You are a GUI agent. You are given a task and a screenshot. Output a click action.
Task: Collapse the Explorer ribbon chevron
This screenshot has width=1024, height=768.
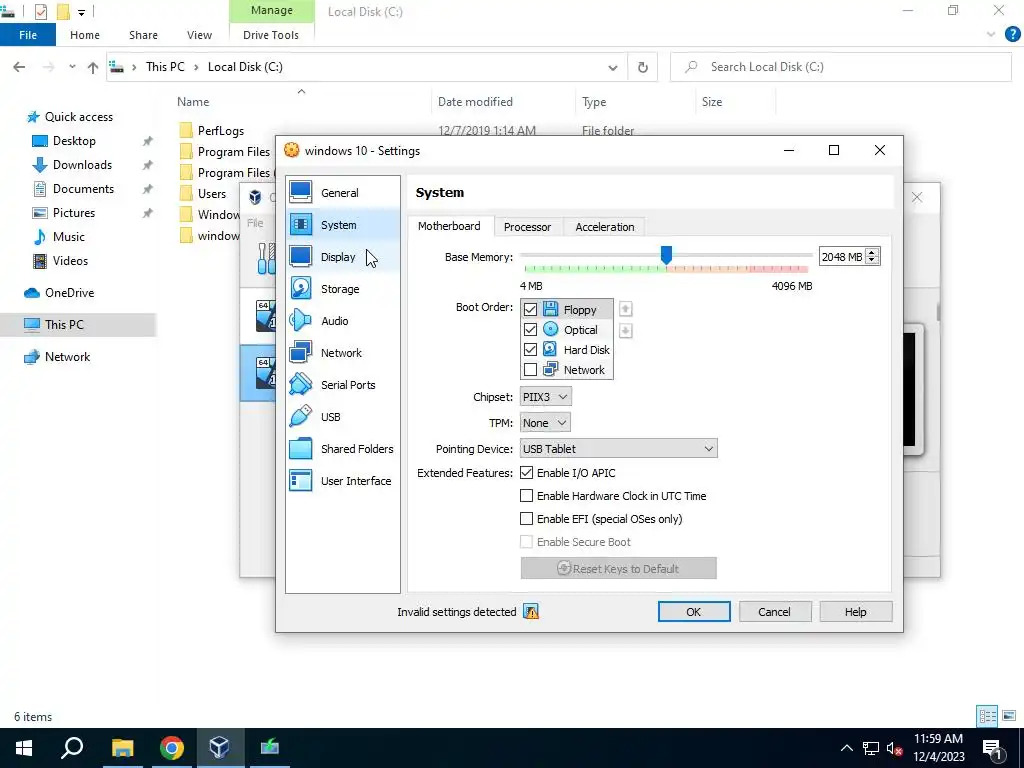pos(991,35)
